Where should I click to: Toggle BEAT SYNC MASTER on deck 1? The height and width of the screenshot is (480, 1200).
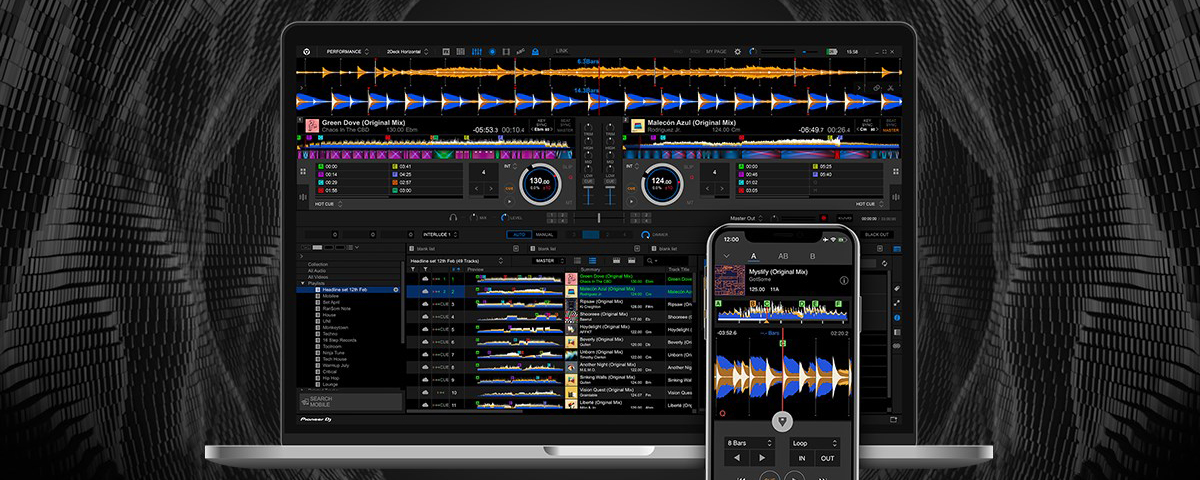click(x=566, y=125)
